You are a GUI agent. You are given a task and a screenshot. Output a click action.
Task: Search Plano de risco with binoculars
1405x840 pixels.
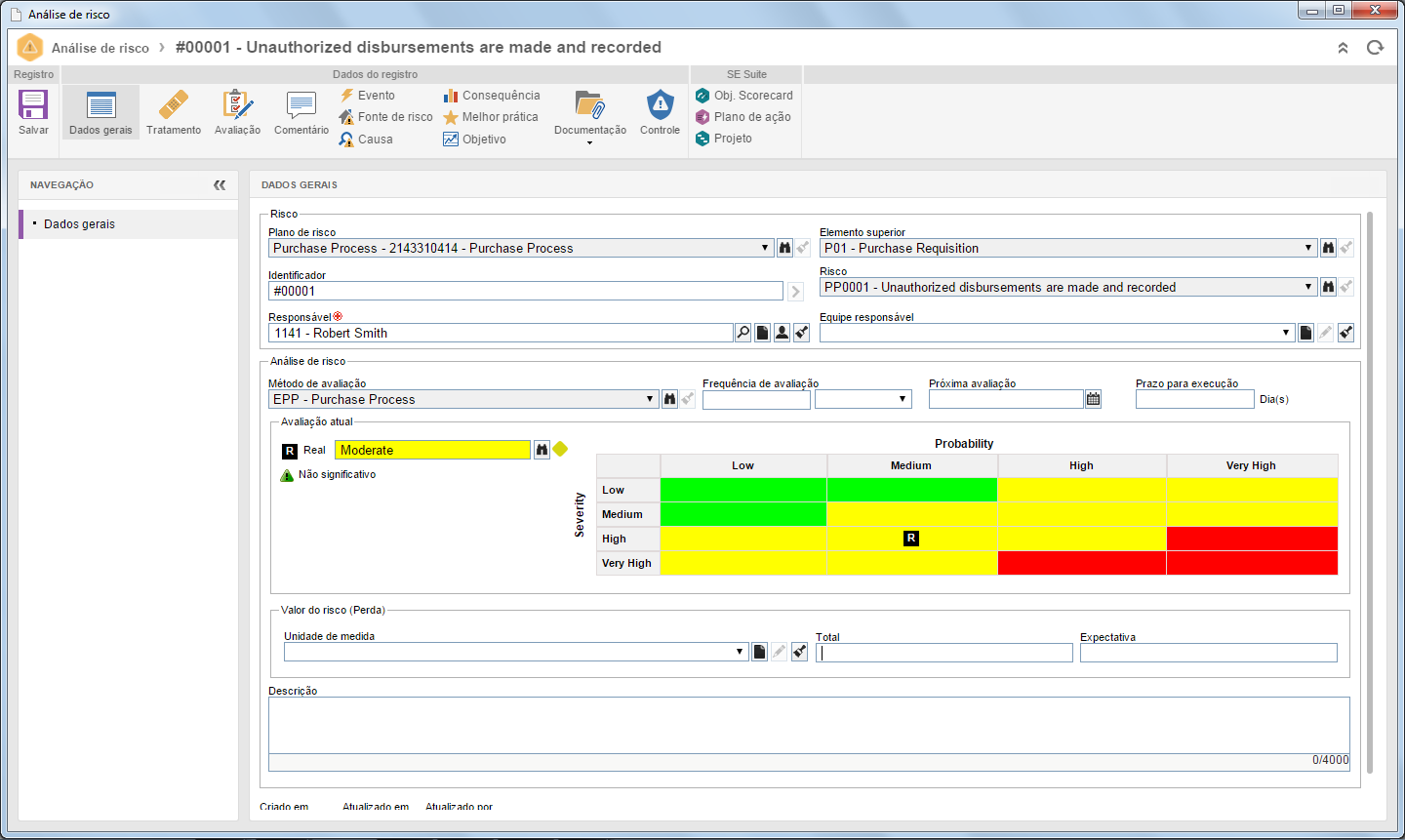click(784, 248)
